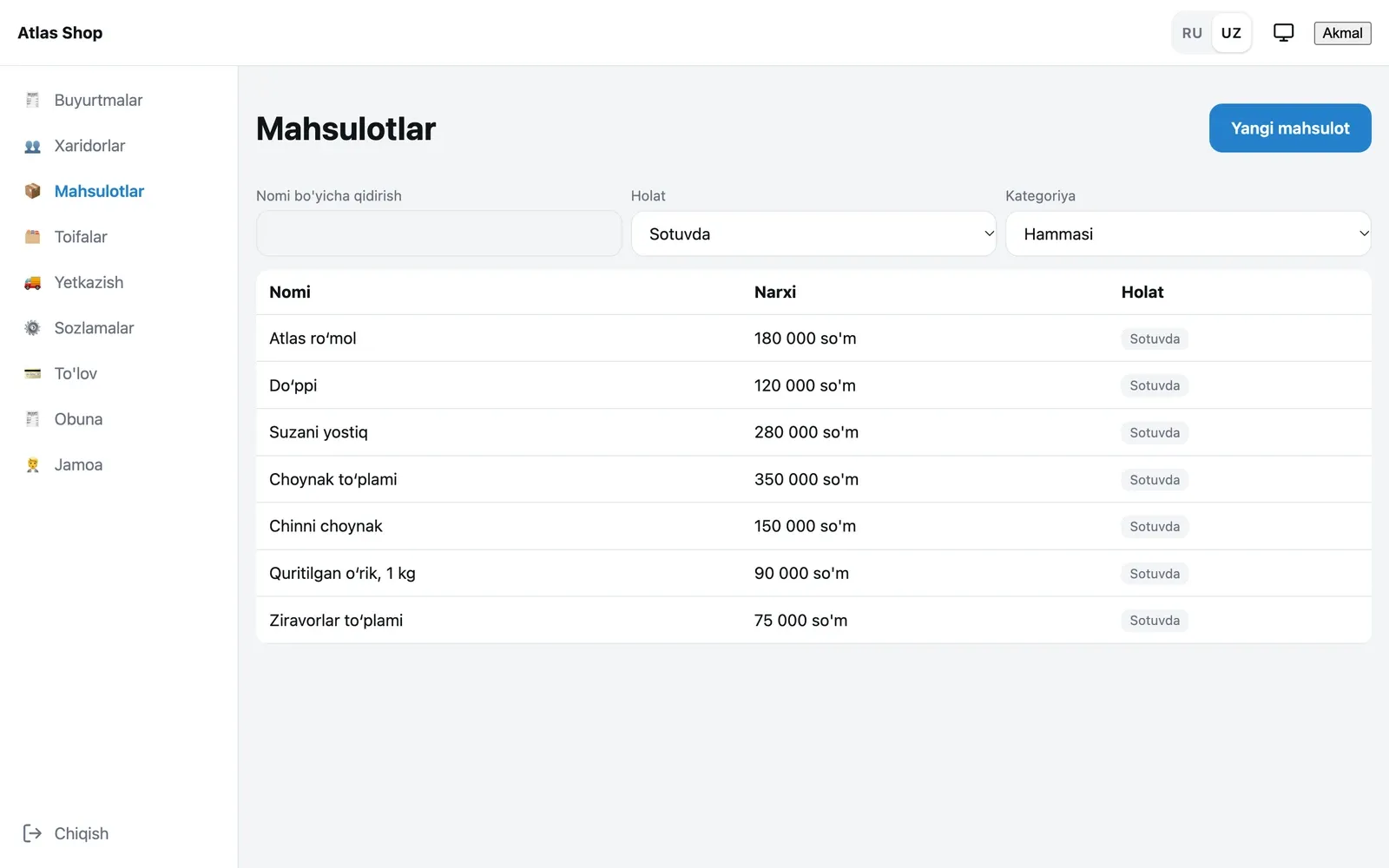1389x868 pixels.
Task: Select the Mahsulotlar box icon
Action: (32, 191)
